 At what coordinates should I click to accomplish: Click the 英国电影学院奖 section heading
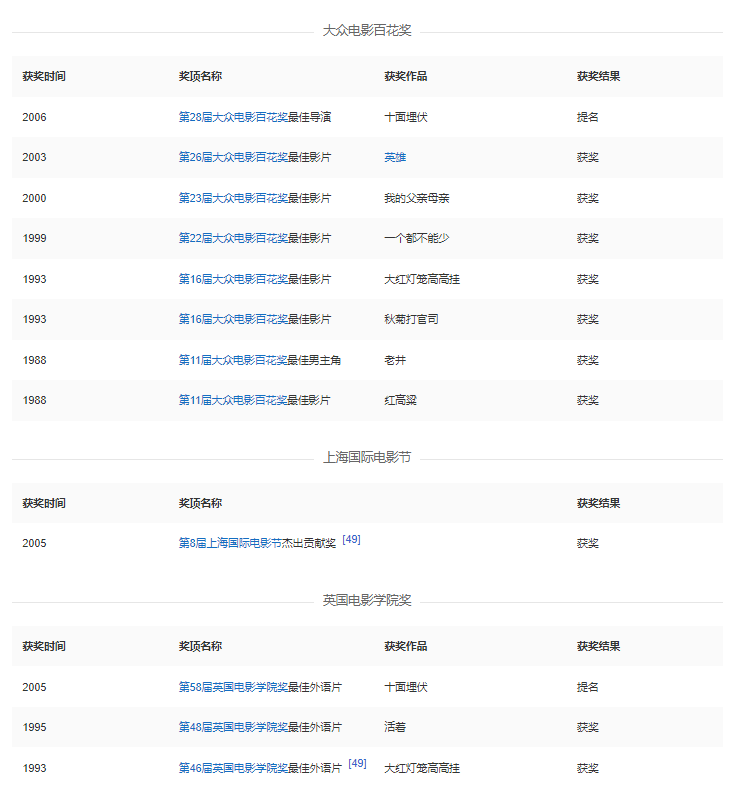click(367, 601)
